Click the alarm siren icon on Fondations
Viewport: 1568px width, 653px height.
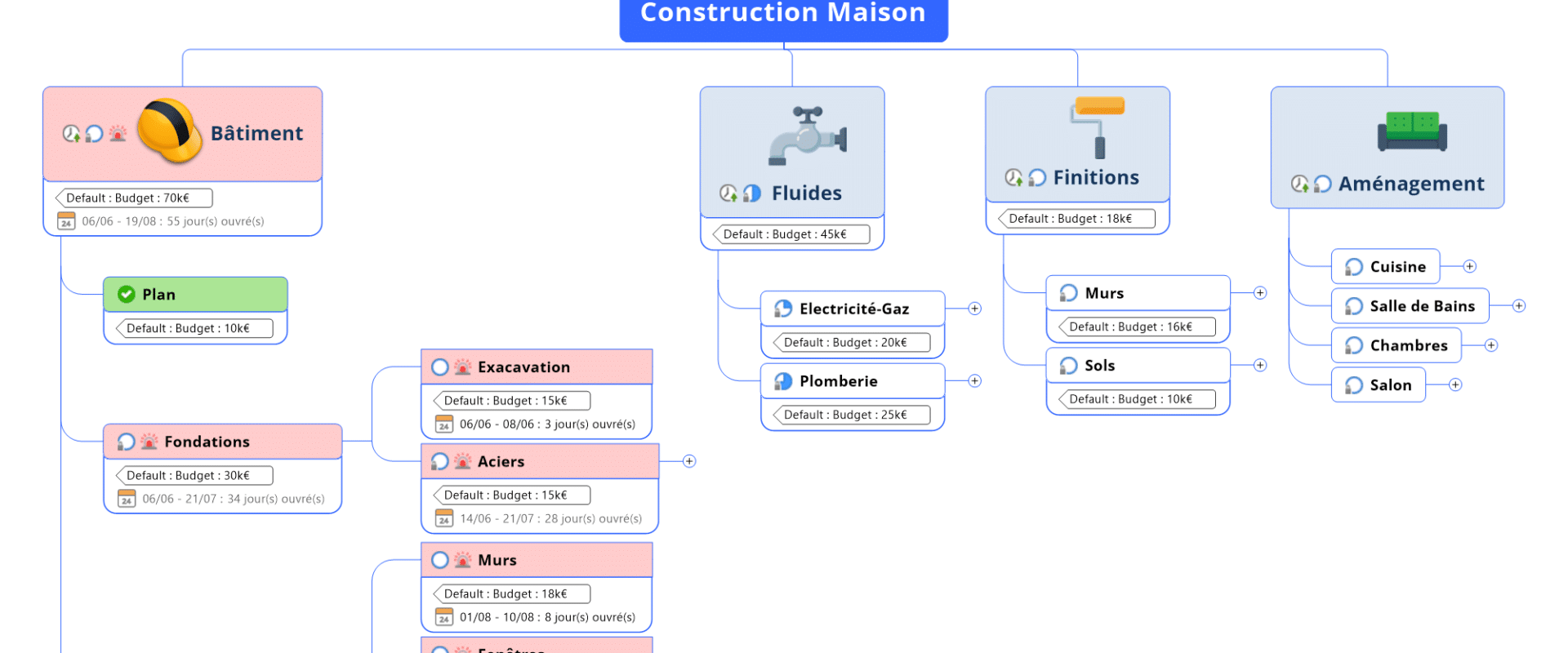coord(149,442)
